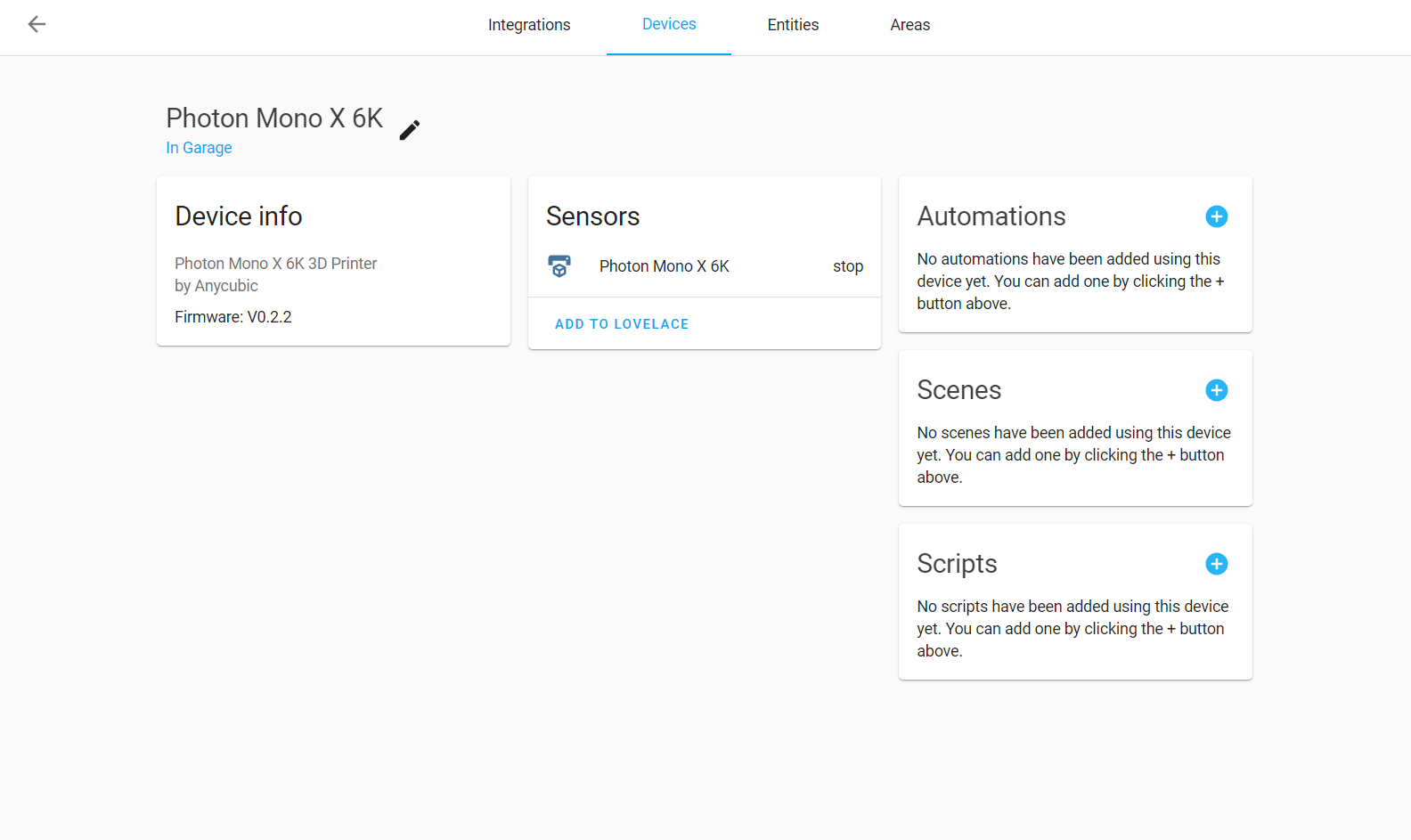Select the 'Firmware: V0.2.2' text
This screenshot has height=840, width=1411.
click(233, 317)
